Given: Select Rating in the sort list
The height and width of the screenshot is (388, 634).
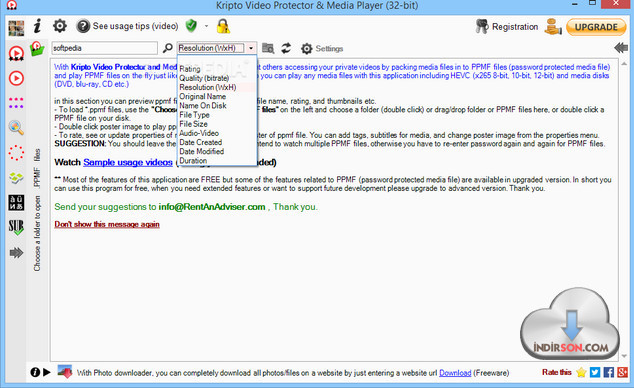Looking at the screenshot, I should 217,69.
